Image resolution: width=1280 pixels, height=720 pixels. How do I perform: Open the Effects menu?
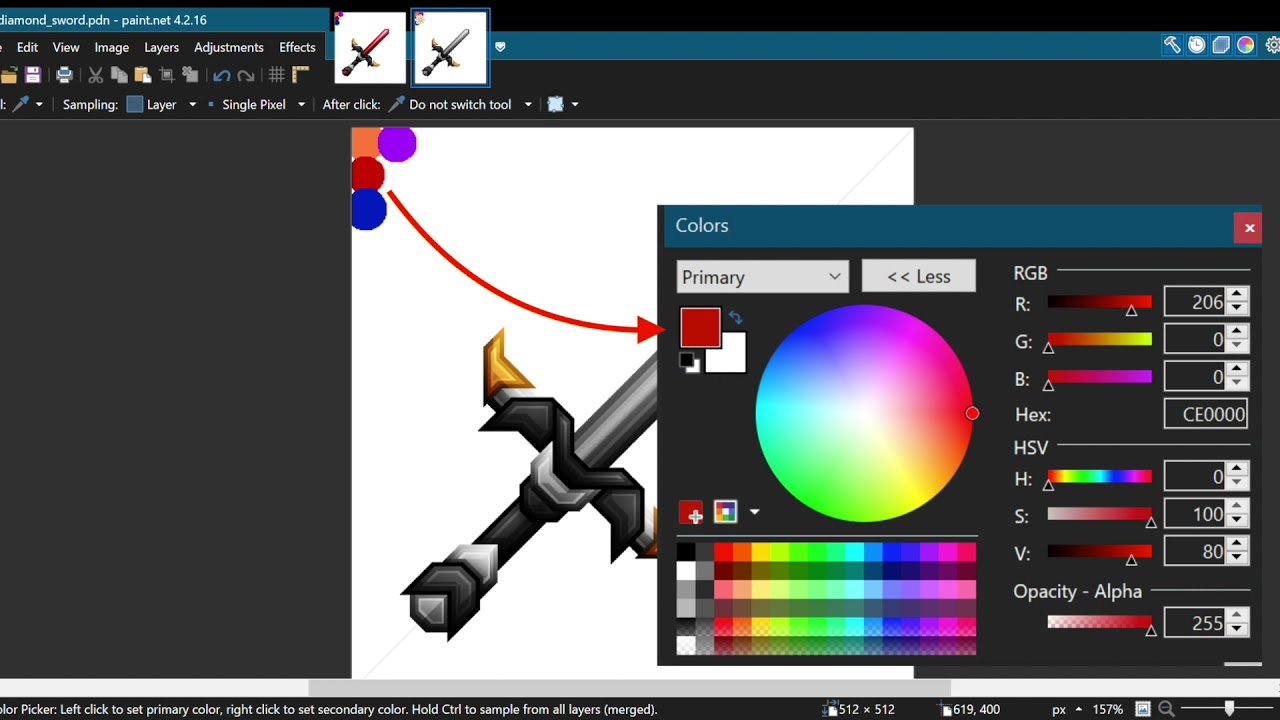pyautogui.click(x=297, y=47)
